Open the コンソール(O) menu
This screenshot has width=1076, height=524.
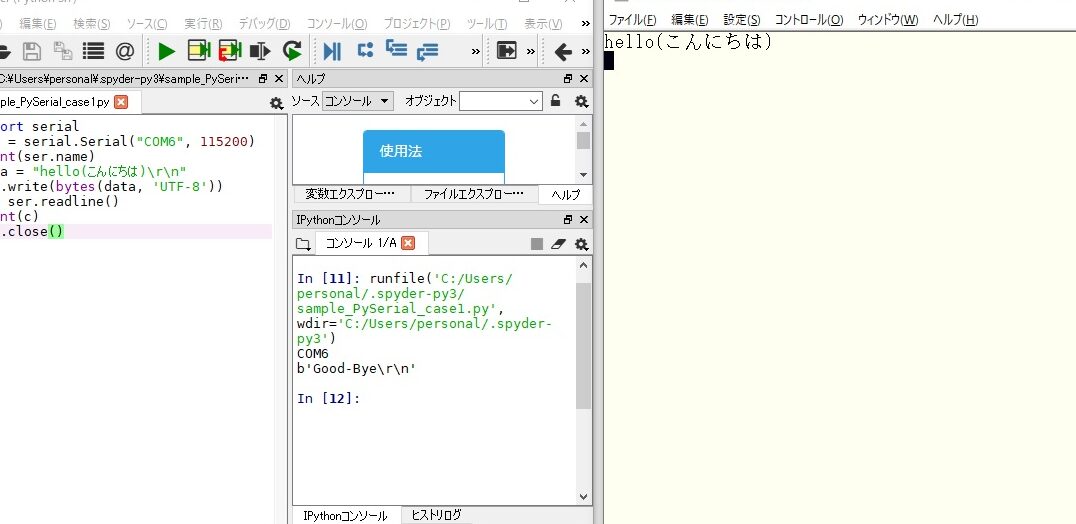pos(336,24)
